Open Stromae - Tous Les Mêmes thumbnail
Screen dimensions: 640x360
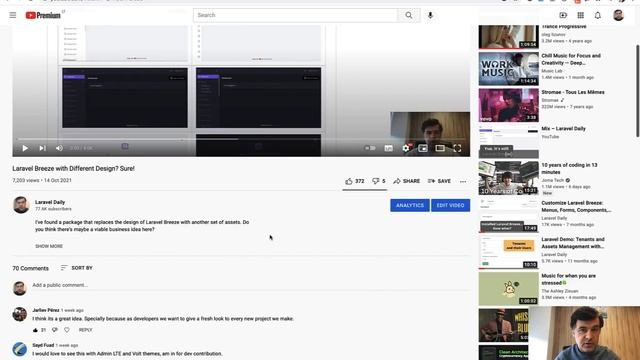click(509, 105)
